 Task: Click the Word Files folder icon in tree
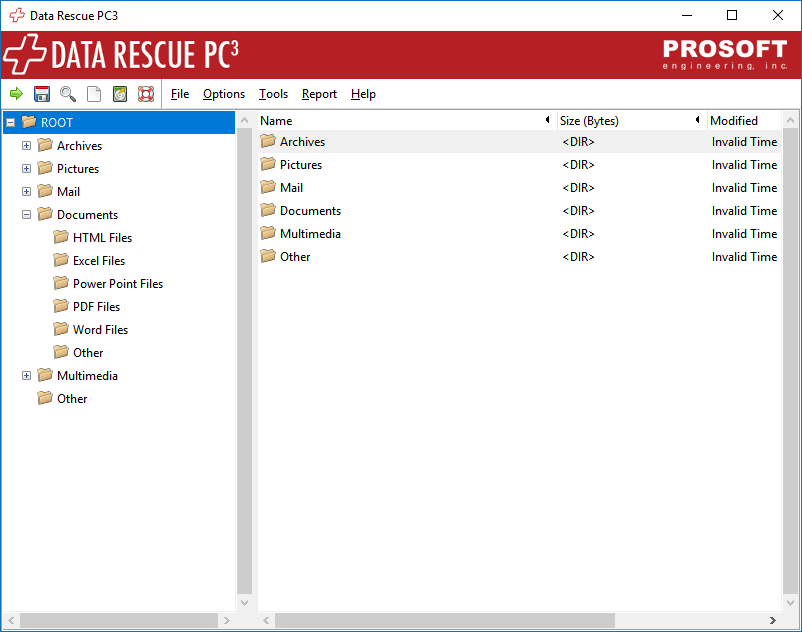click(61, 329)
